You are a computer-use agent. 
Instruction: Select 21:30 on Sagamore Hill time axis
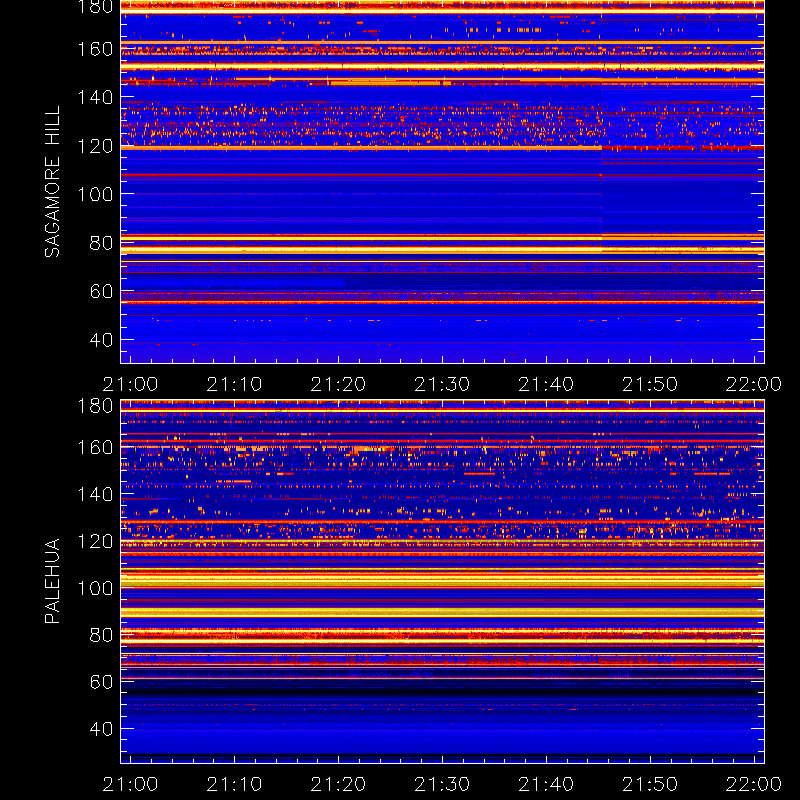pos(442,384)
